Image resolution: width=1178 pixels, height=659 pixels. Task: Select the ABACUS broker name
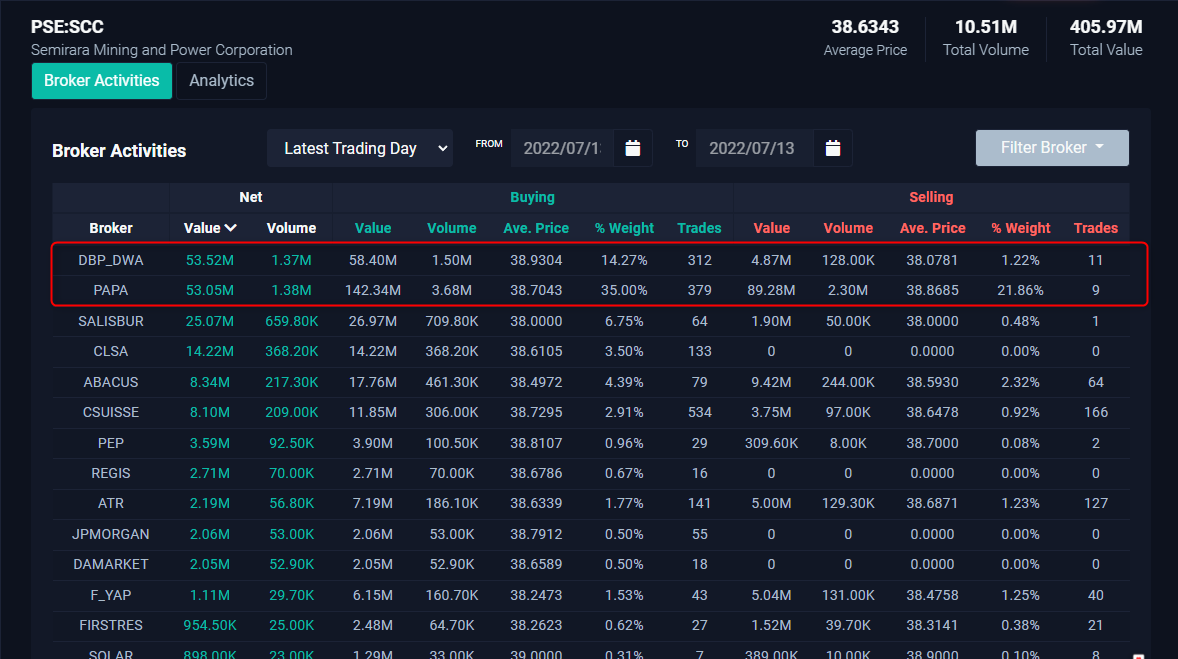(x=110, y=382)
